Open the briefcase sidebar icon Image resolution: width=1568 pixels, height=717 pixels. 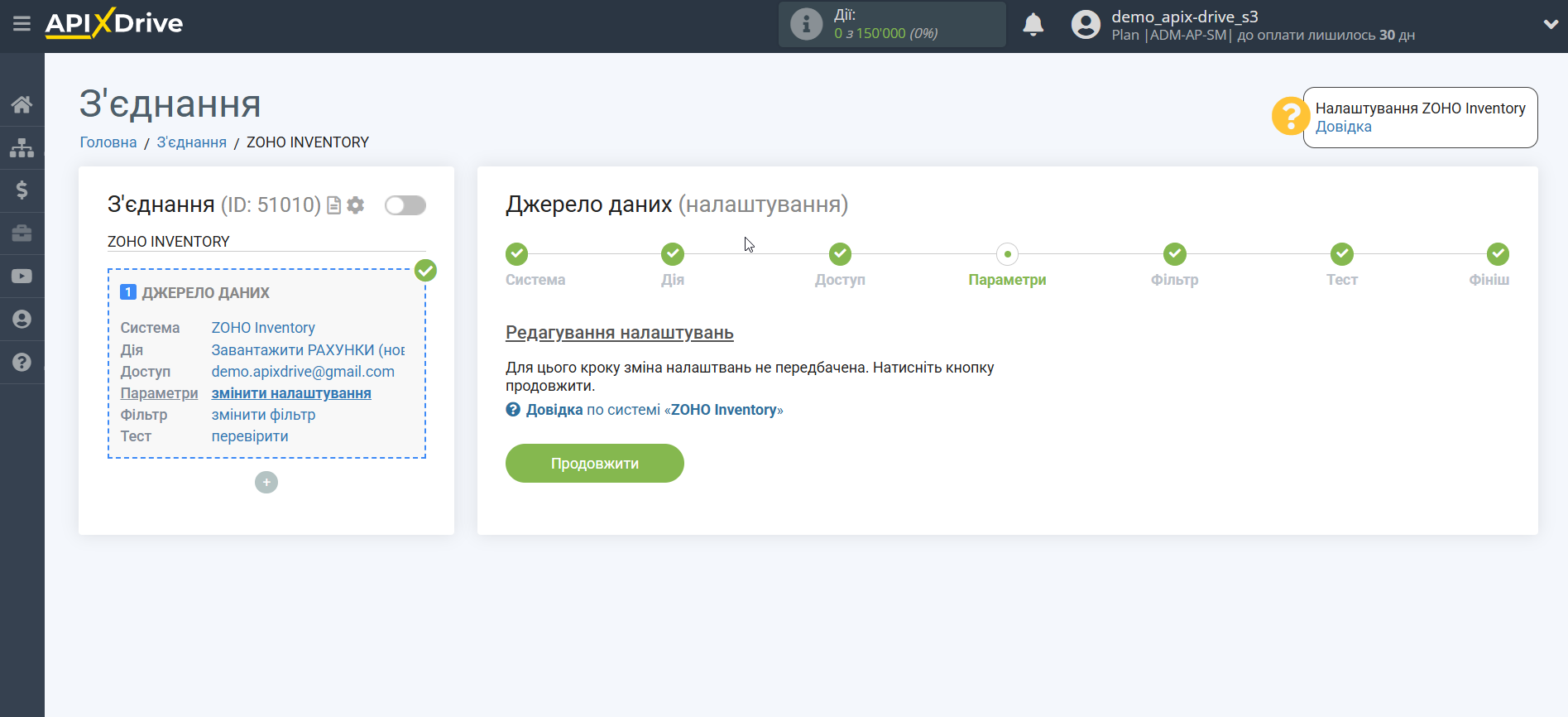point(22,233)
